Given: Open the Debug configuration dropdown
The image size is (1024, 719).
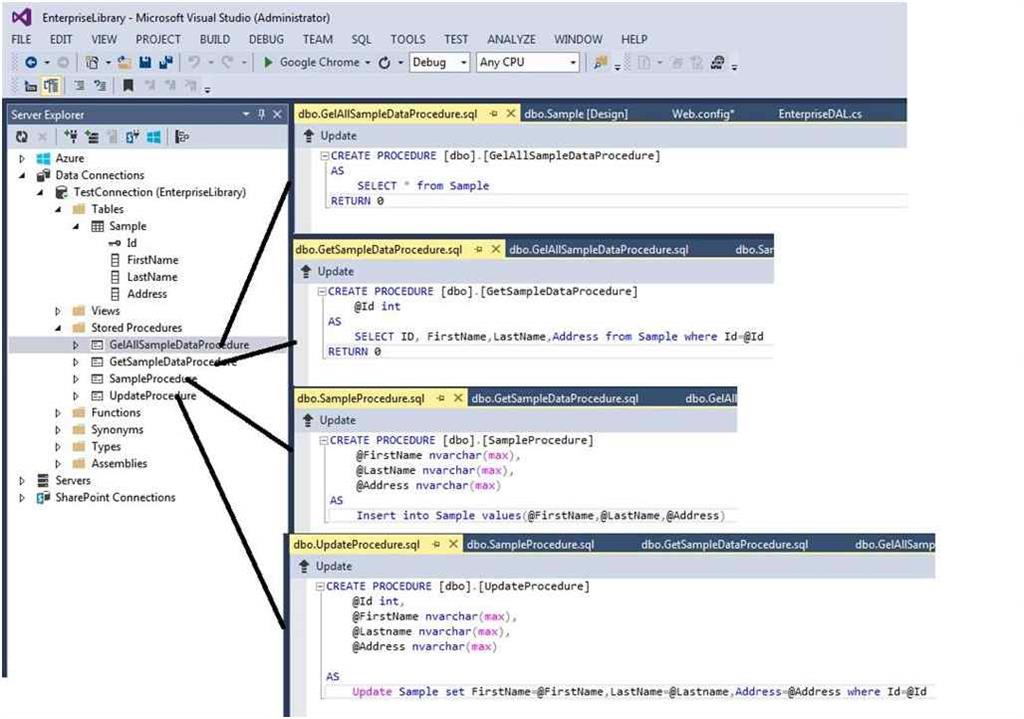Looking at the screenshot, I should [x=464, y=63].
